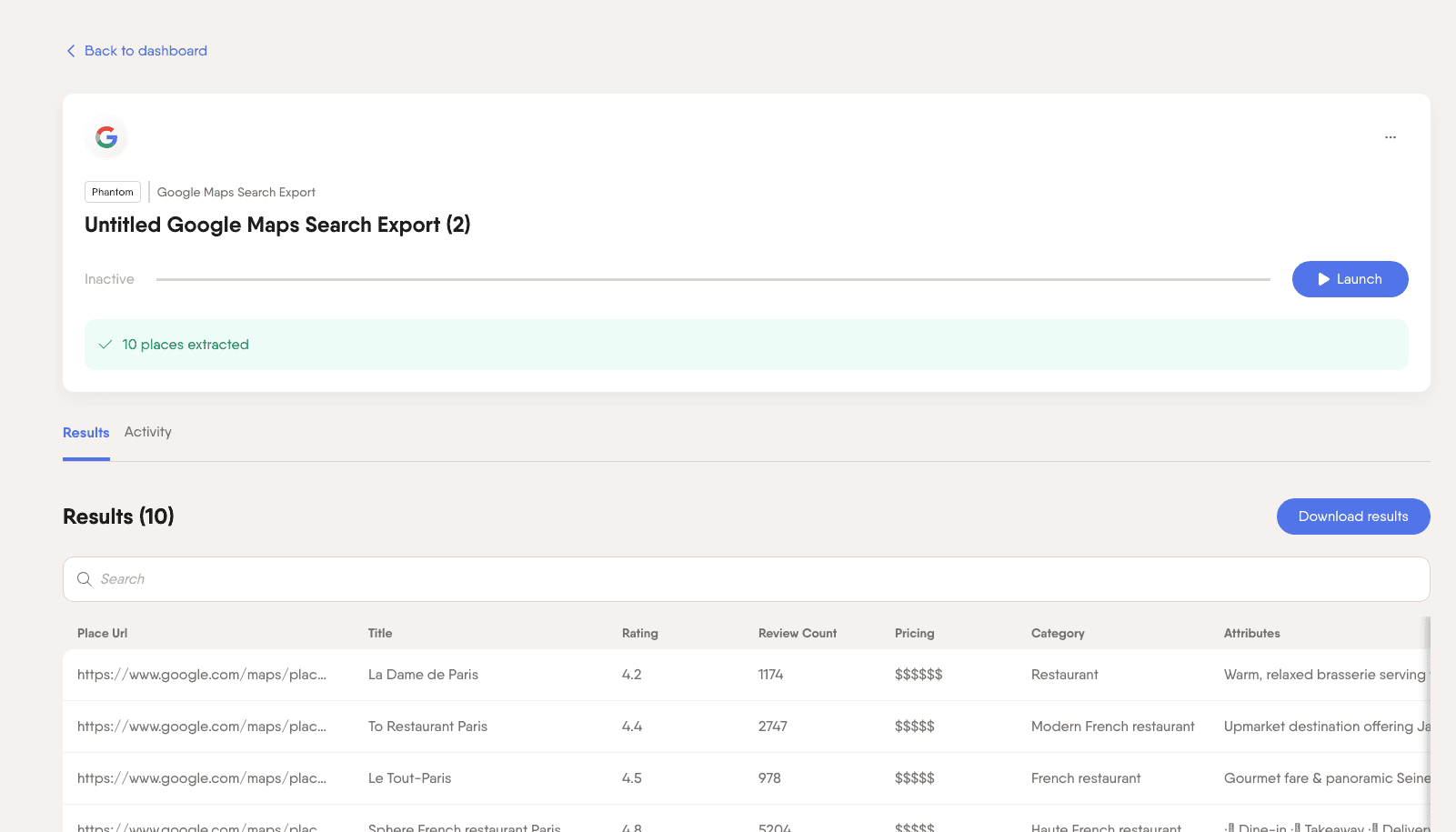Select the To Restaurant Paris title
The height and width of the screenshot is (832, 1456).
coord(427,727)
